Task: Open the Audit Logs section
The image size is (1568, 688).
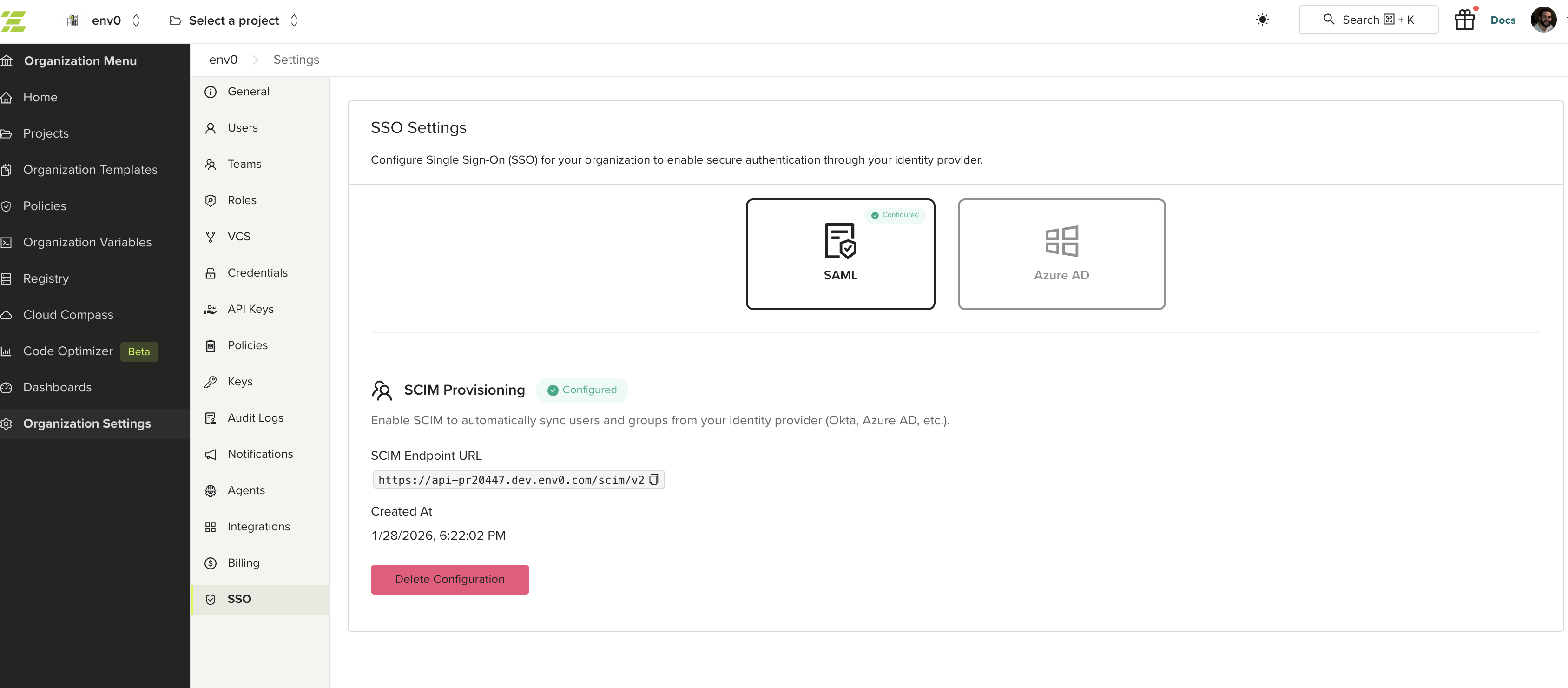Action: coord(255,417)
